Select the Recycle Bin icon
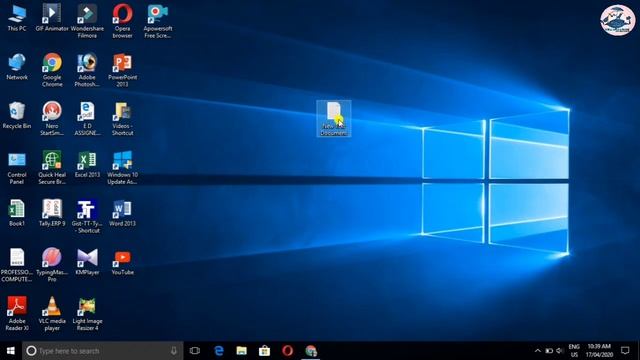640x360 pixels. click(x=17, y=116)
